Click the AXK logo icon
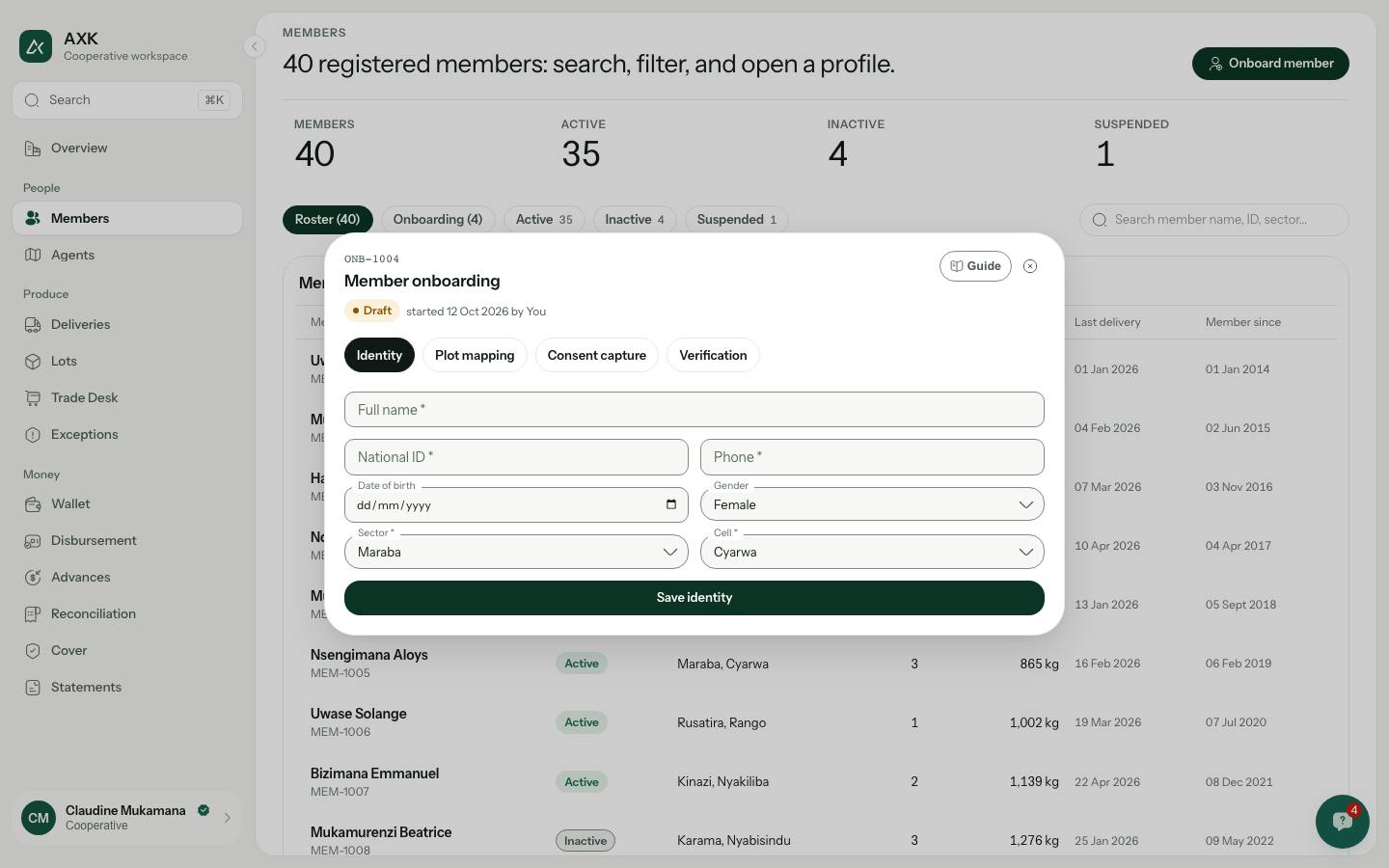 point(36,46)
